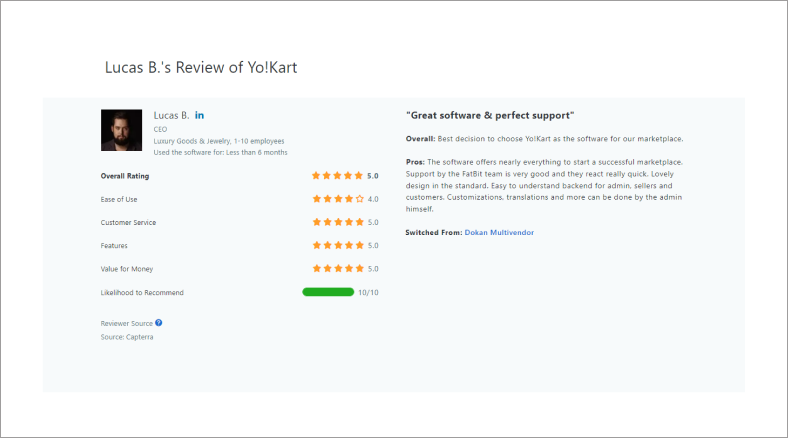The width and height of the screenshot is (788, 438).
Task: Click the Customer Service star rating
Action: (x=337, y=222)
